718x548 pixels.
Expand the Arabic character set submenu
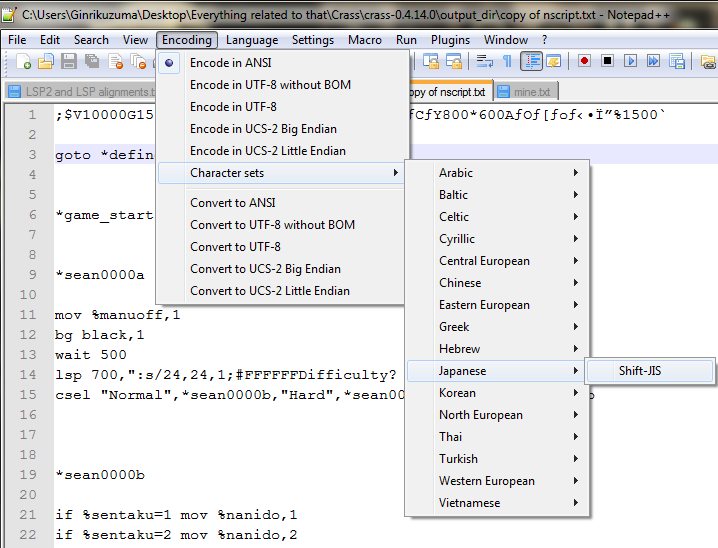[x=497, y=173]
